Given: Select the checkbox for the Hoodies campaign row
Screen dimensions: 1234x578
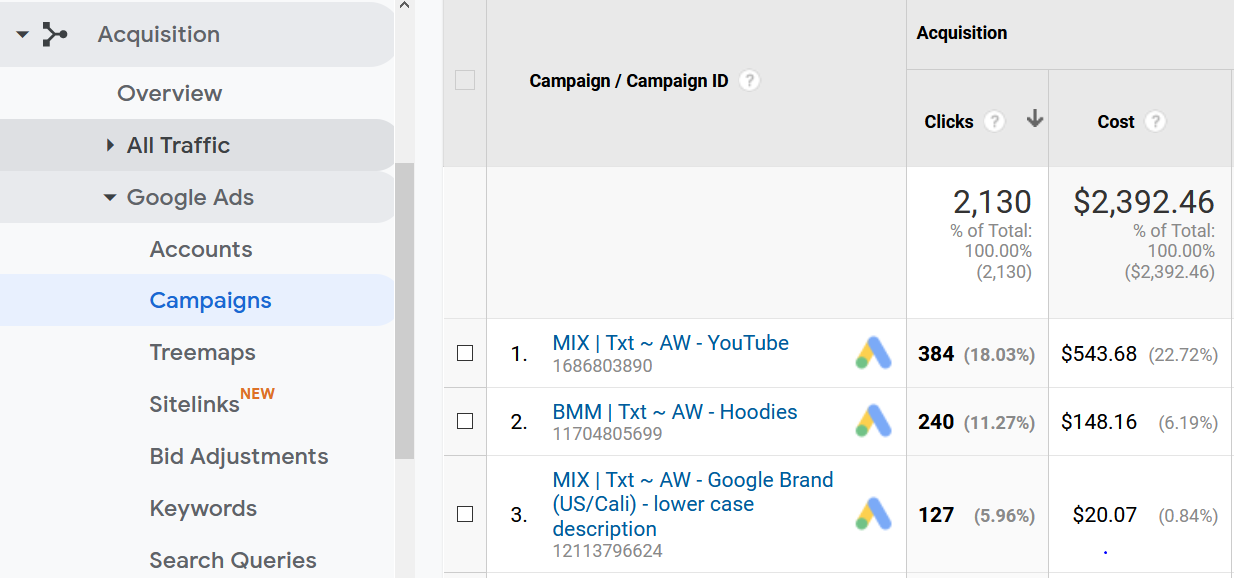Looking at the screenshot, I should coord(464,421).
